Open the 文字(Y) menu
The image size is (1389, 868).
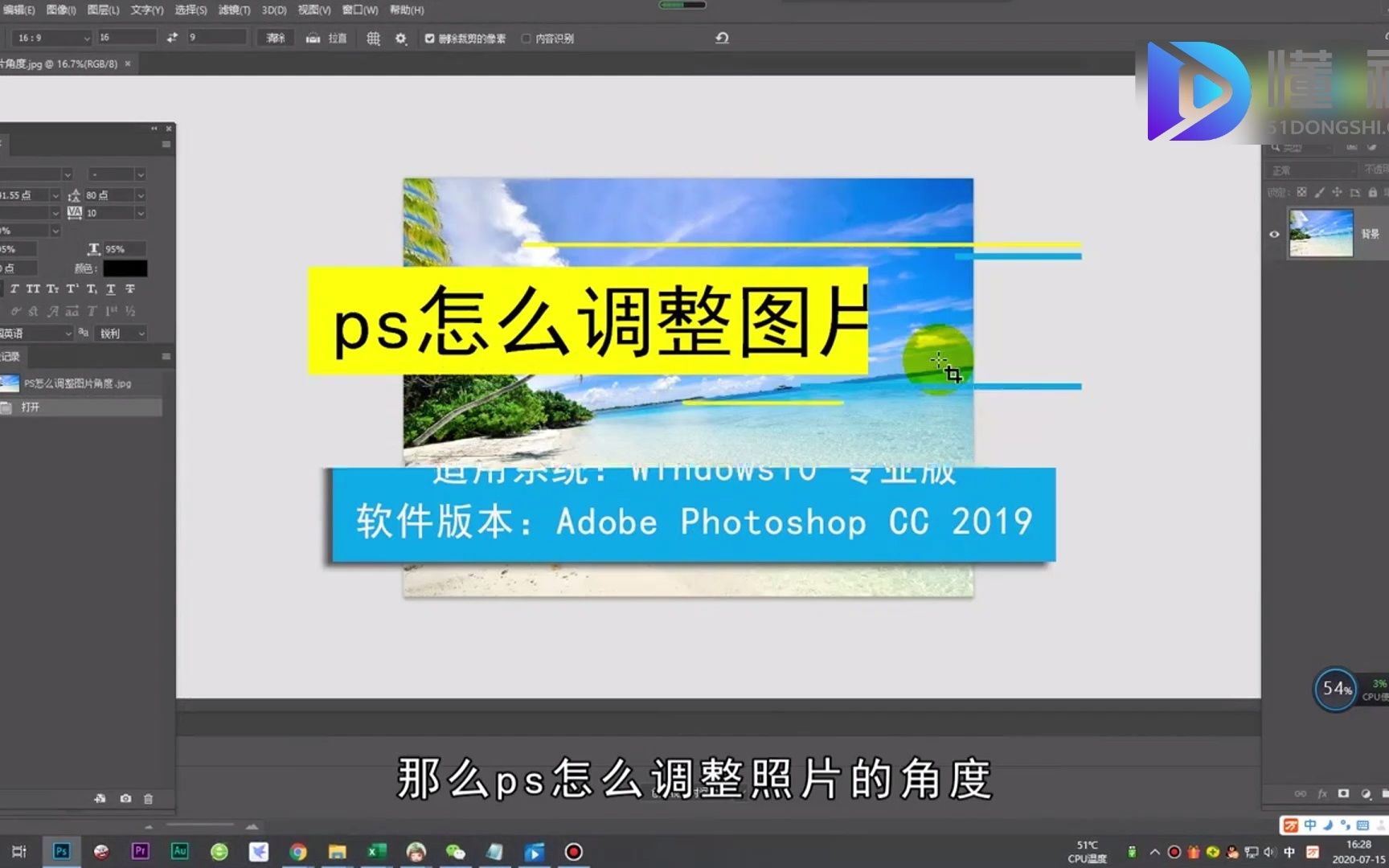coord(146,10)
